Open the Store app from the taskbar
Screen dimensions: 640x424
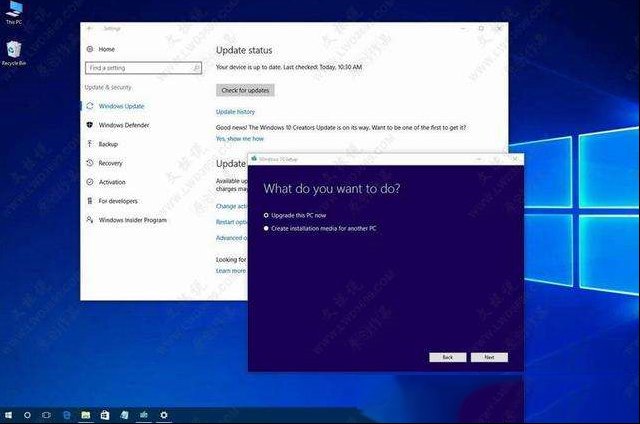point(105,415)
